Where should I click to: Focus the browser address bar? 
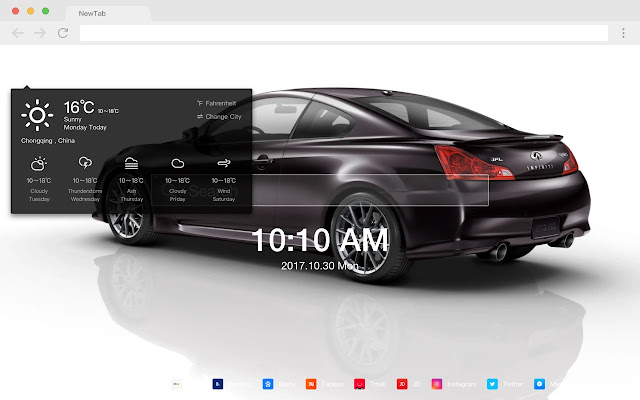344,33
